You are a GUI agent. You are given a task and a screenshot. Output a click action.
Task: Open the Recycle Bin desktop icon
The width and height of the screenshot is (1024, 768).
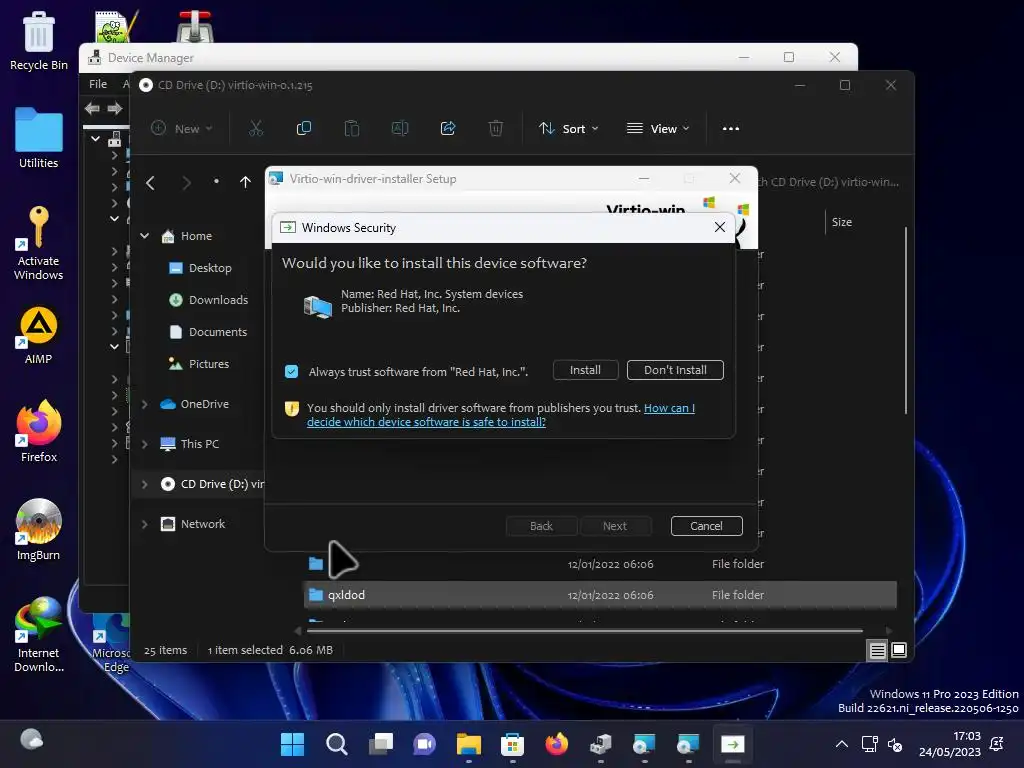[x=39, y=40]
